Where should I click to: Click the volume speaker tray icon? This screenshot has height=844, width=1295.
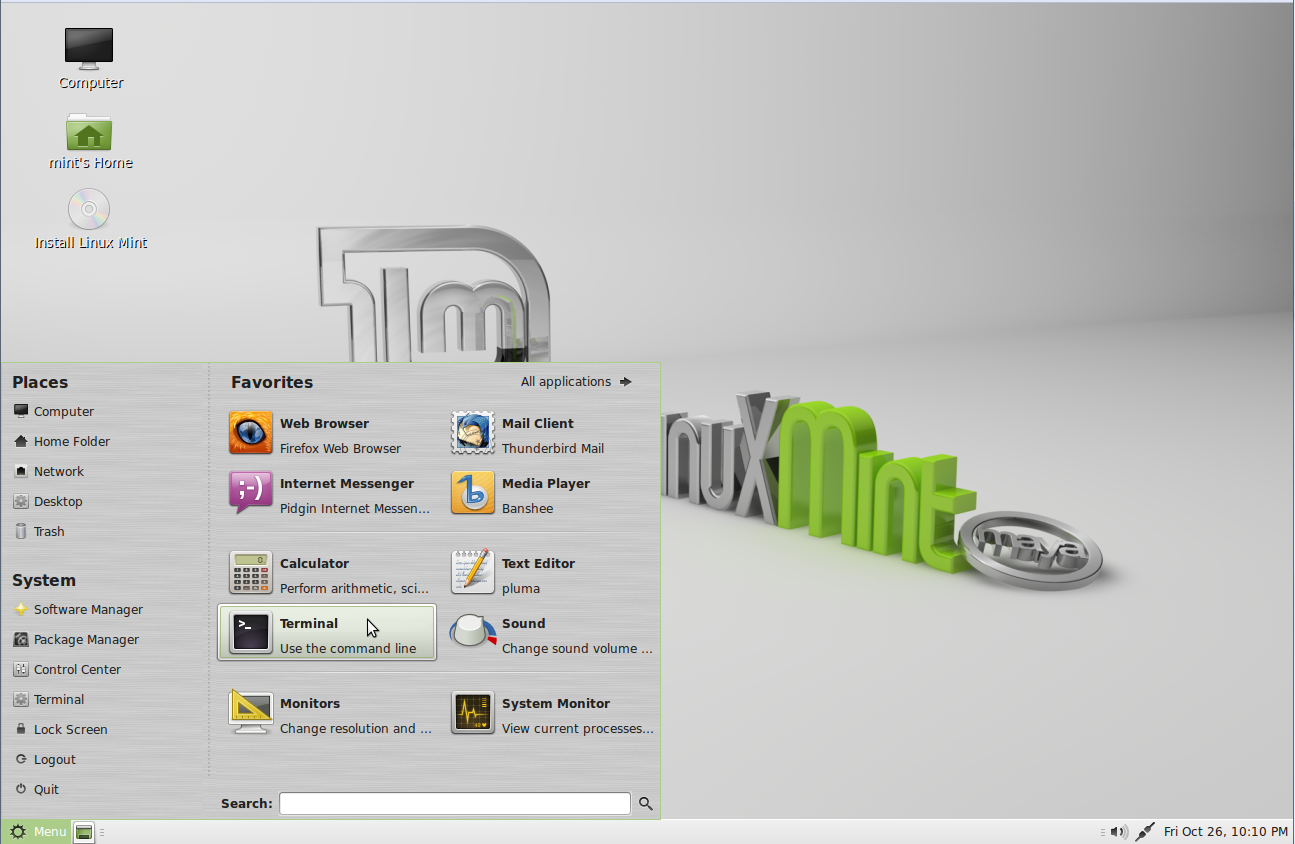(1119, 832)
